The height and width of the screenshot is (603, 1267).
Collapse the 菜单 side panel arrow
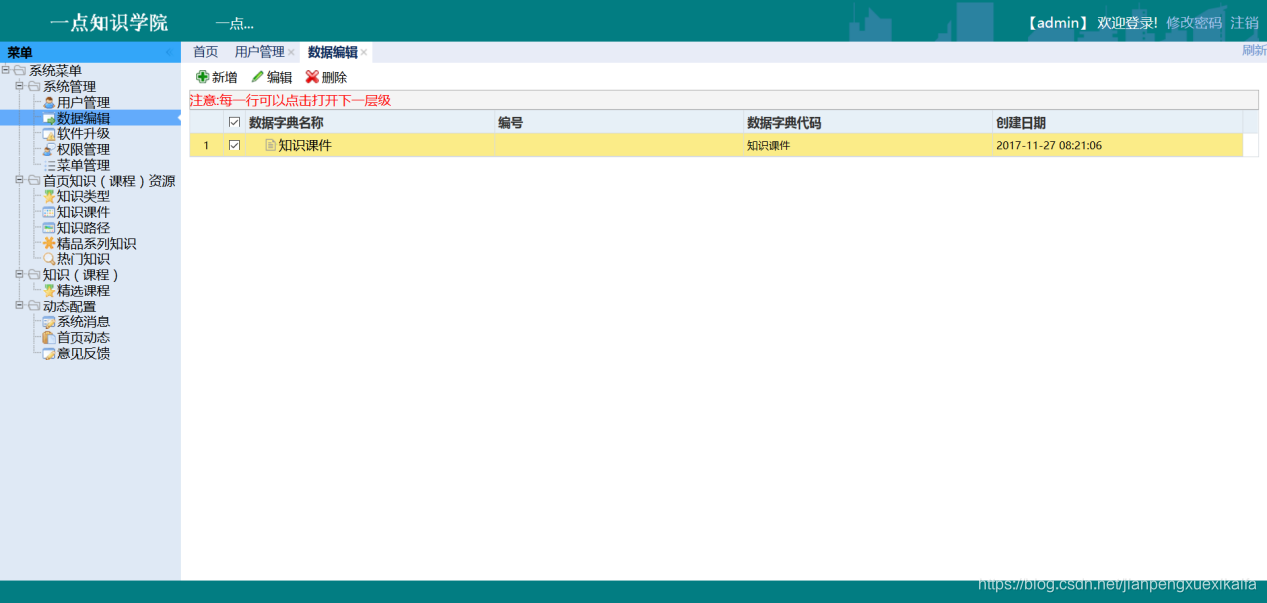(168, 52)
